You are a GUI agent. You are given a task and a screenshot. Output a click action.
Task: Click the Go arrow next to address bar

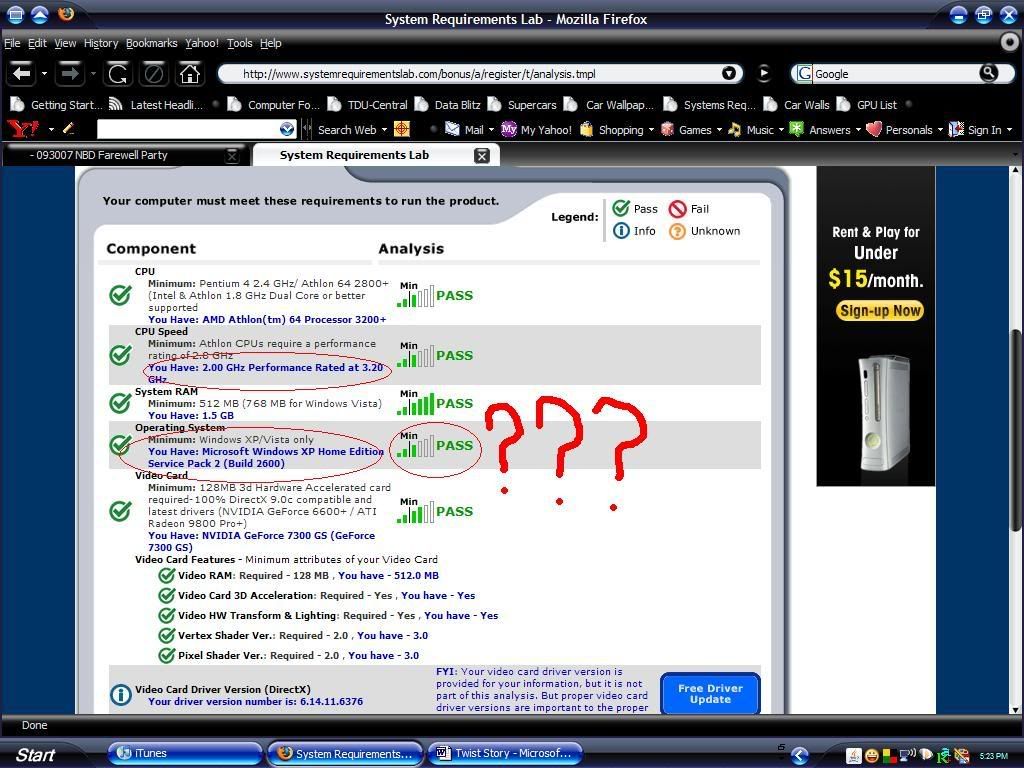point(763,73)
